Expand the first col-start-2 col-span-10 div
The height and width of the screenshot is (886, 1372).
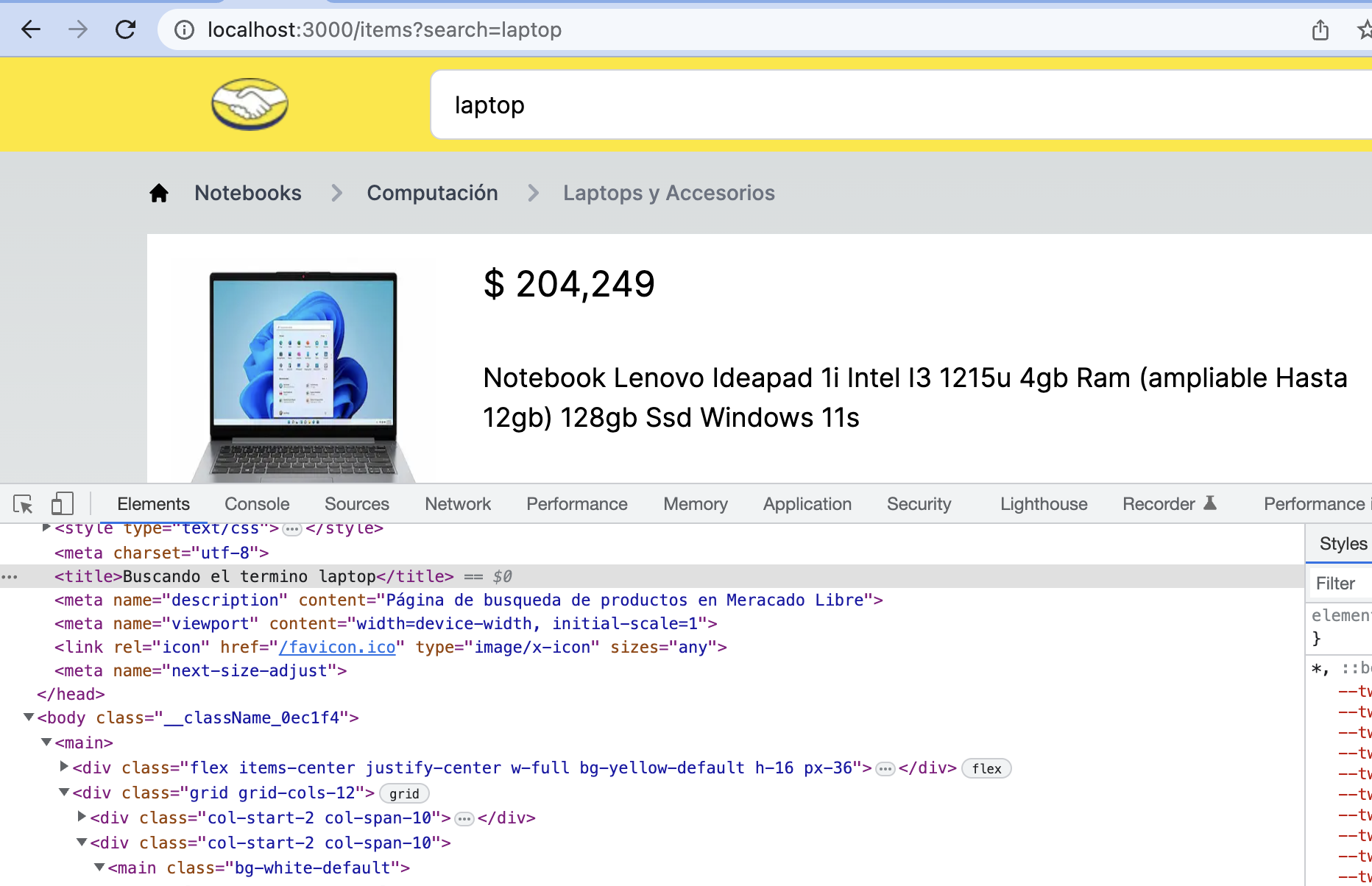tap(82, 817)
